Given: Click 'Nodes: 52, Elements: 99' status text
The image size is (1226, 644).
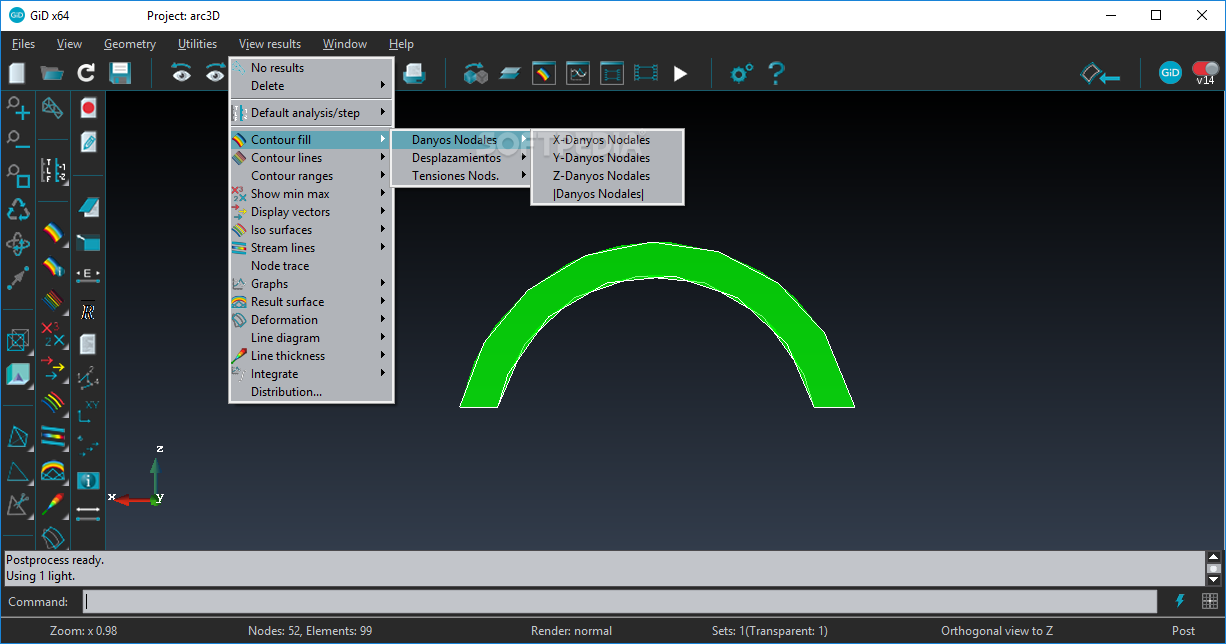Looking at the screenshot, I should 310,631.
